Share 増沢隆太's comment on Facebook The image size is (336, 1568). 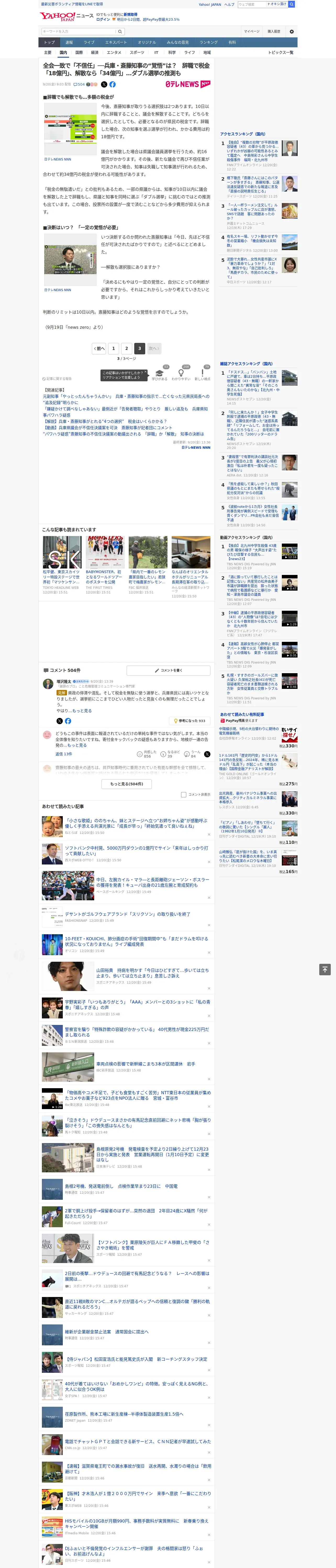68,721
